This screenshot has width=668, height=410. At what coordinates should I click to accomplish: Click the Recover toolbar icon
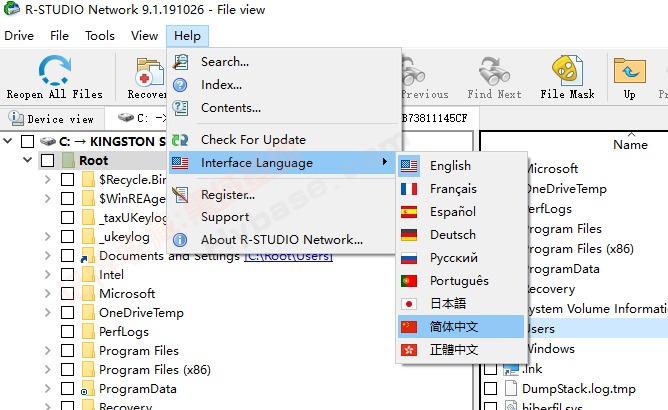[149, 72]
